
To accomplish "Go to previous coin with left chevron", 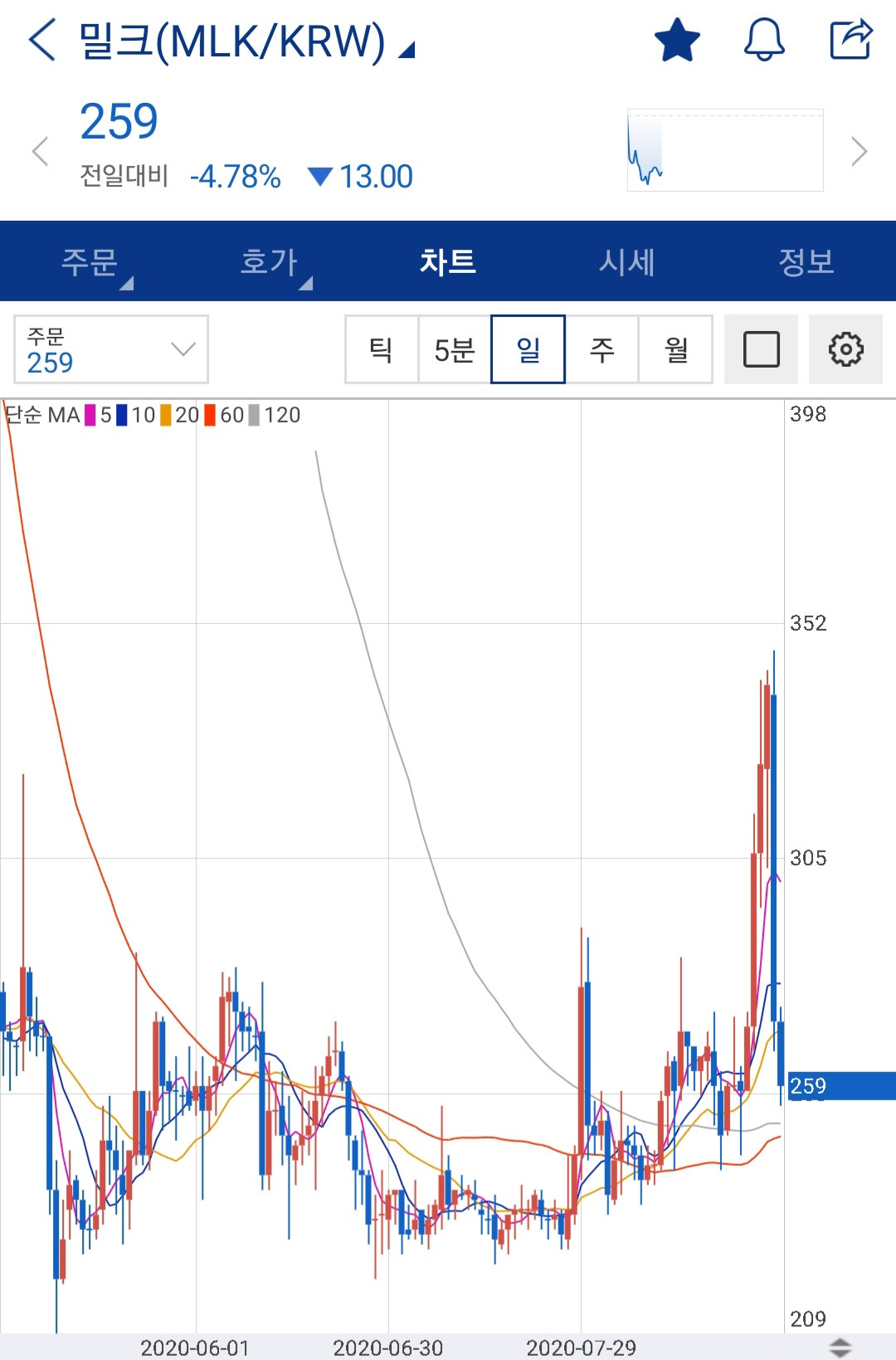I will [x=40, y=151].
